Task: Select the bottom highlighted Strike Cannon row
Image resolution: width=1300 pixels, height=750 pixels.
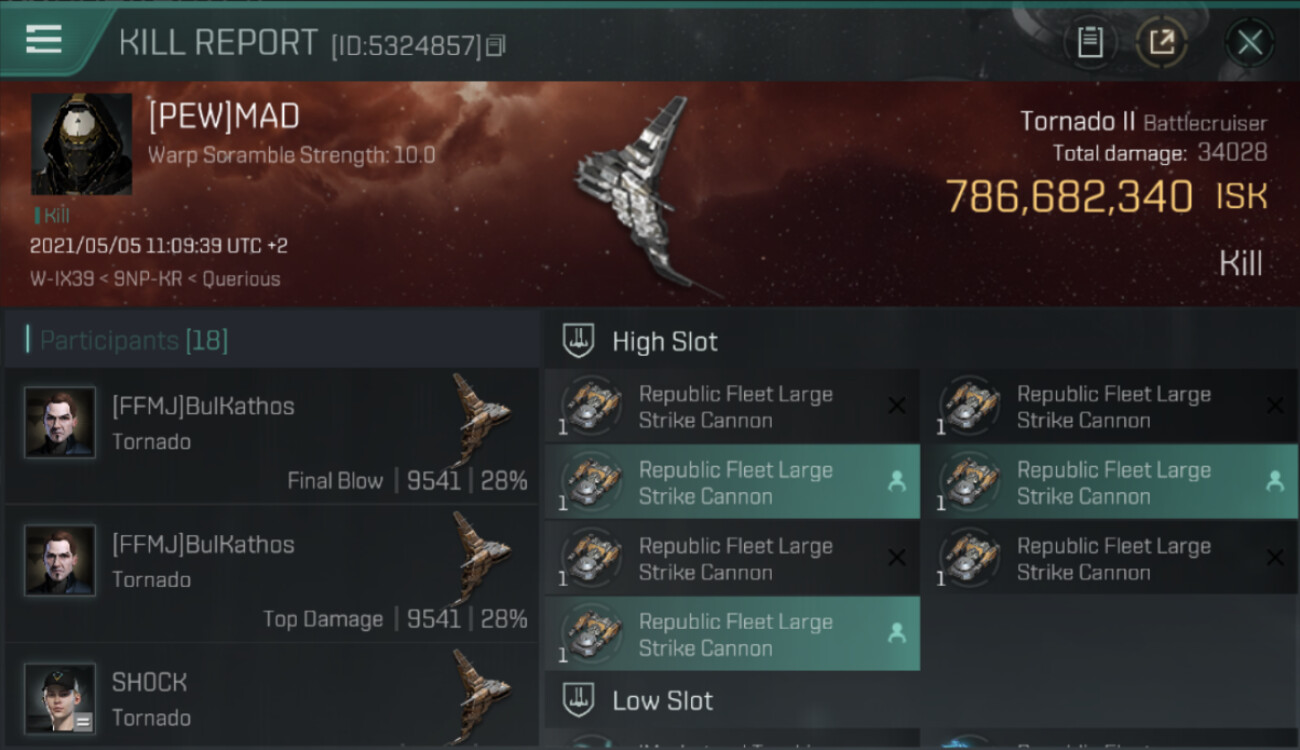Action: 732,634
